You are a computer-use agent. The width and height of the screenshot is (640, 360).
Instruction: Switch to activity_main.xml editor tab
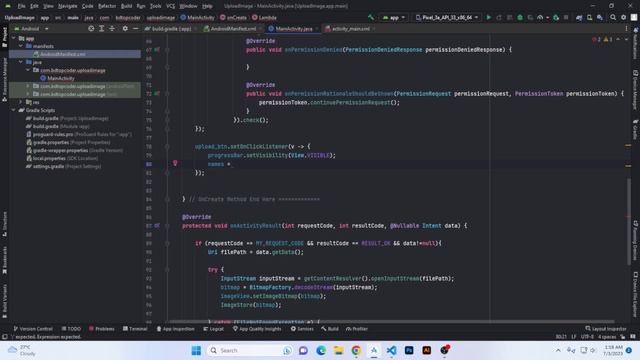pyautogui.click(x=350, y=29)
